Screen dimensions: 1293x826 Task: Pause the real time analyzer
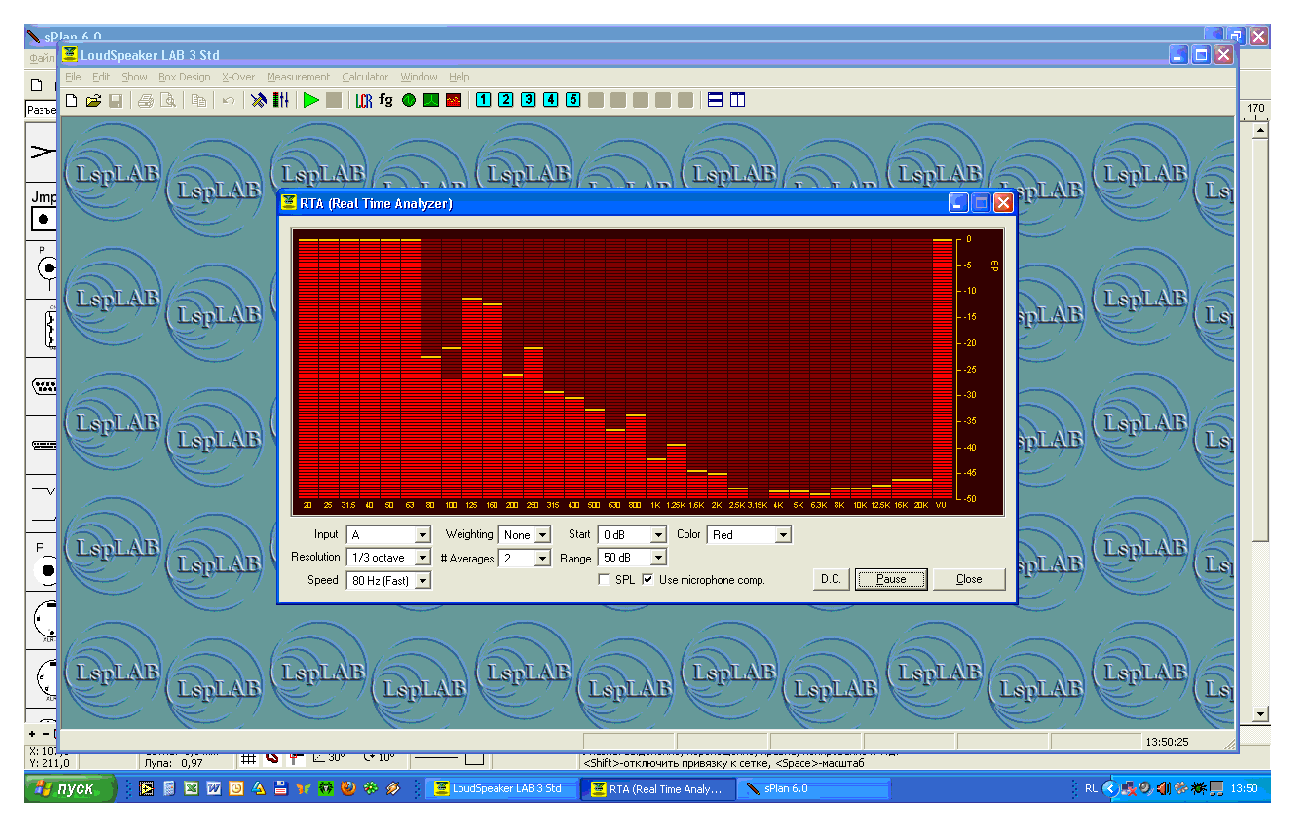pos(891,579)
